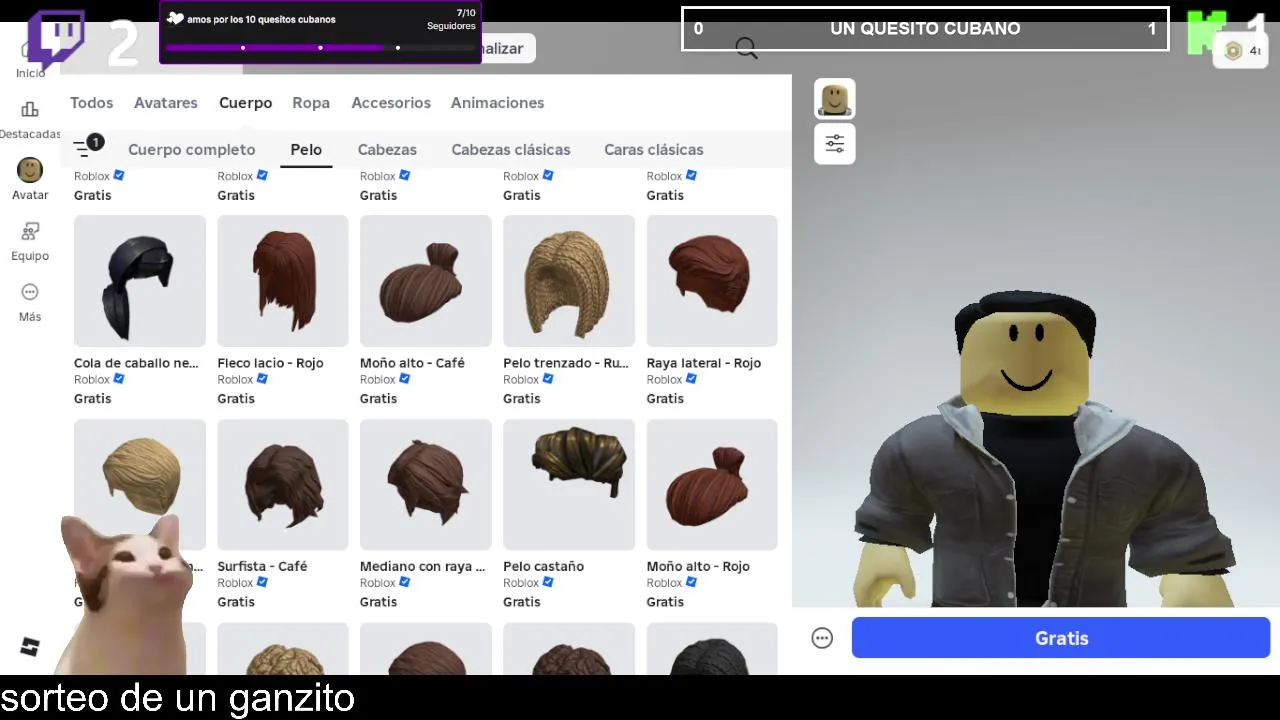This screenshot has width=1280, height=720.
Task: Select the Cabezas clásicas subcategory
Action: [511, 150]
